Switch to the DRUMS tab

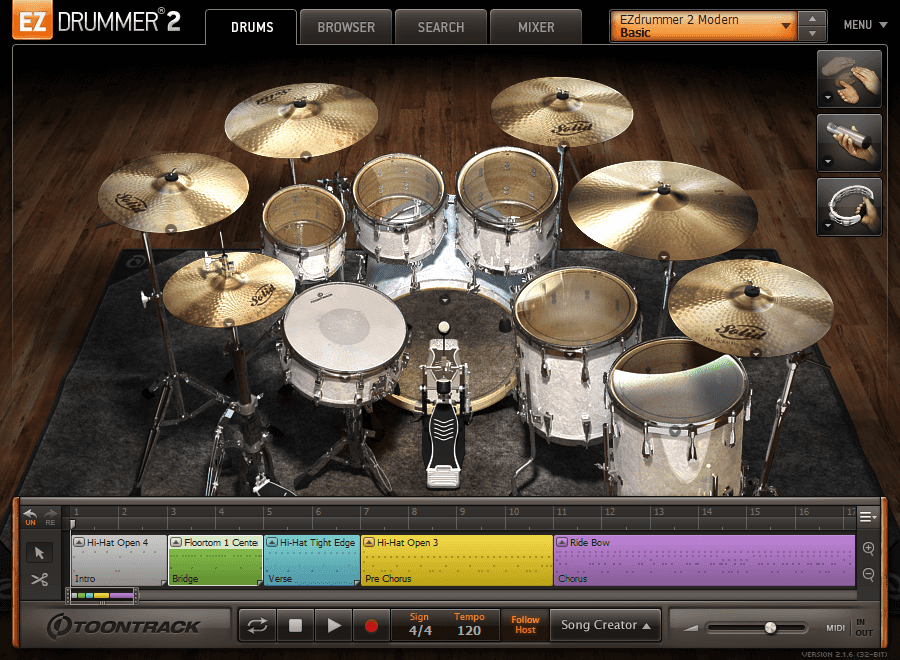click(x=251, y=27)
